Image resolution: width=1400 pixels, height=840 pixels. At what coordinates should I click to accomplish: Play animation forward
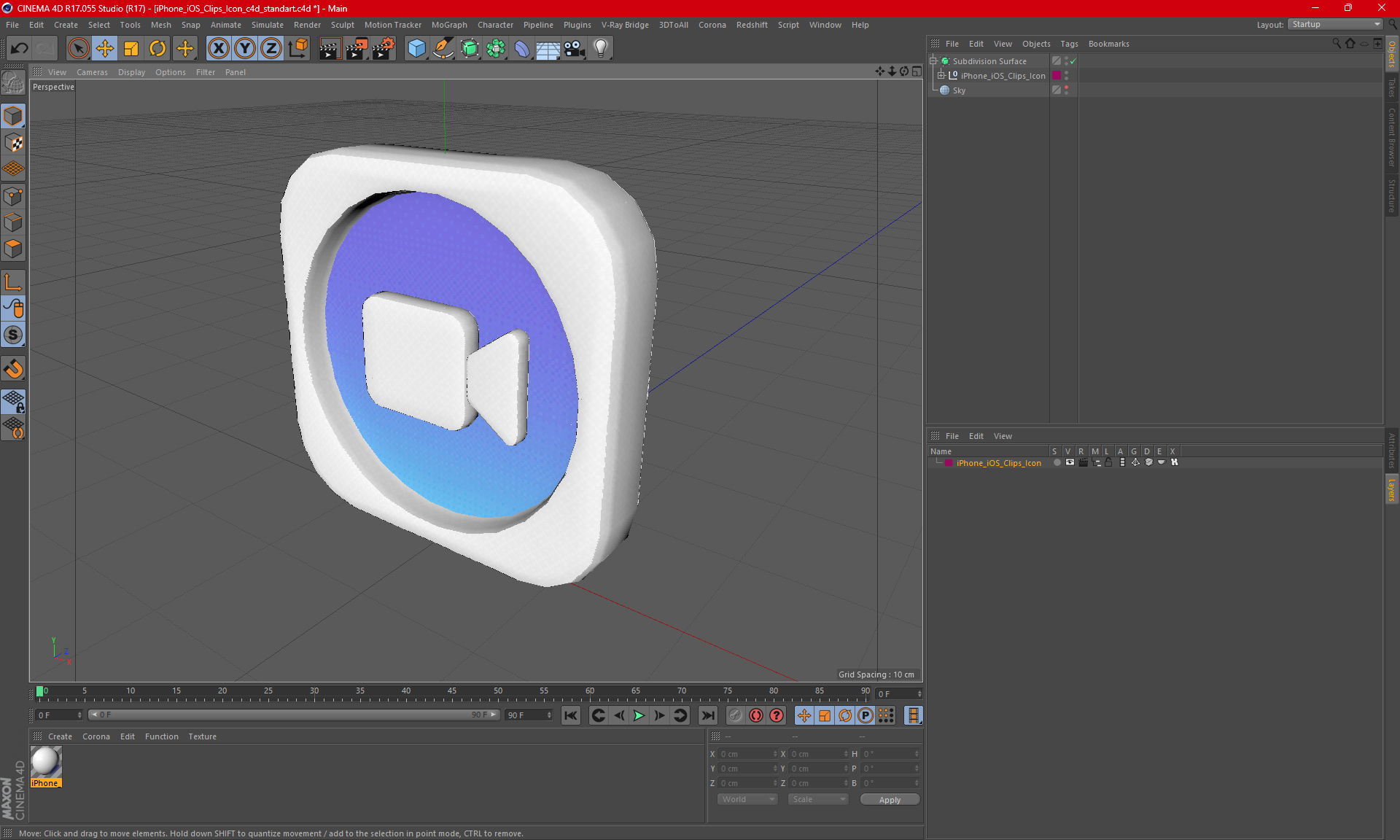pyautogui.click(x=639, y=715)
